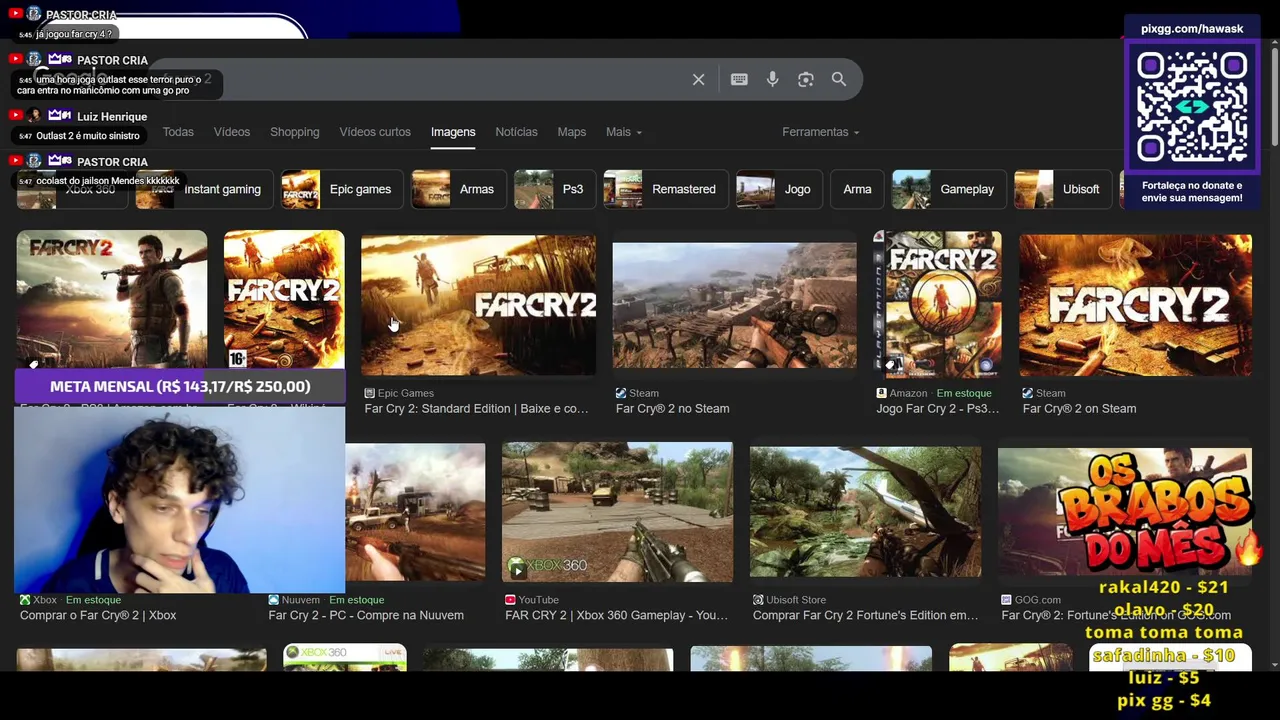This screenshot has height=720, width=1280.
Task: Open the Amazon PS3 Far Cry 2 cover thumbnail
Action: (937, 304)
